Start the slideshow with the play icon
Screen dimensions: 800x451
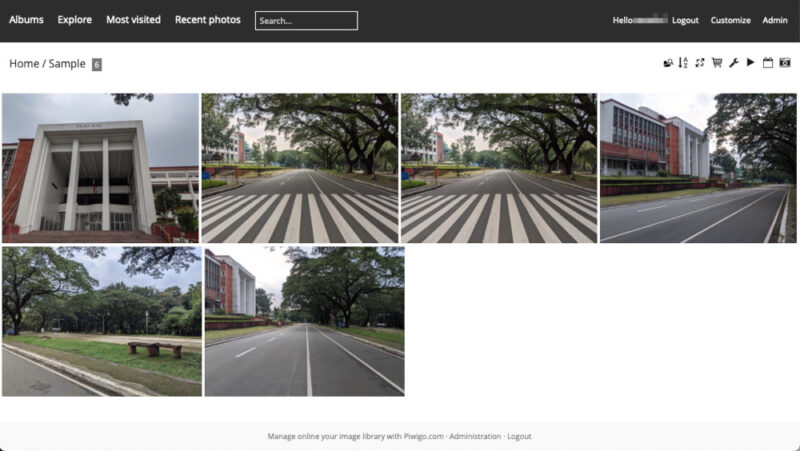pyautogui.click(x=751, y=63)
